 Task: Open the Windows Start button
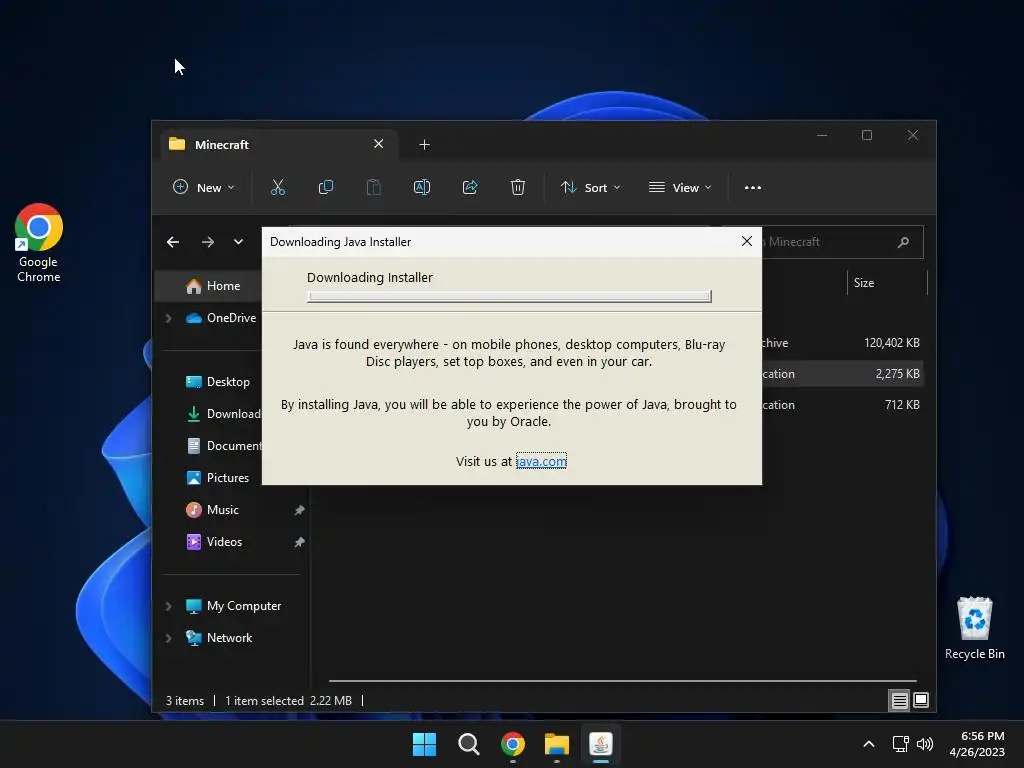424,744
